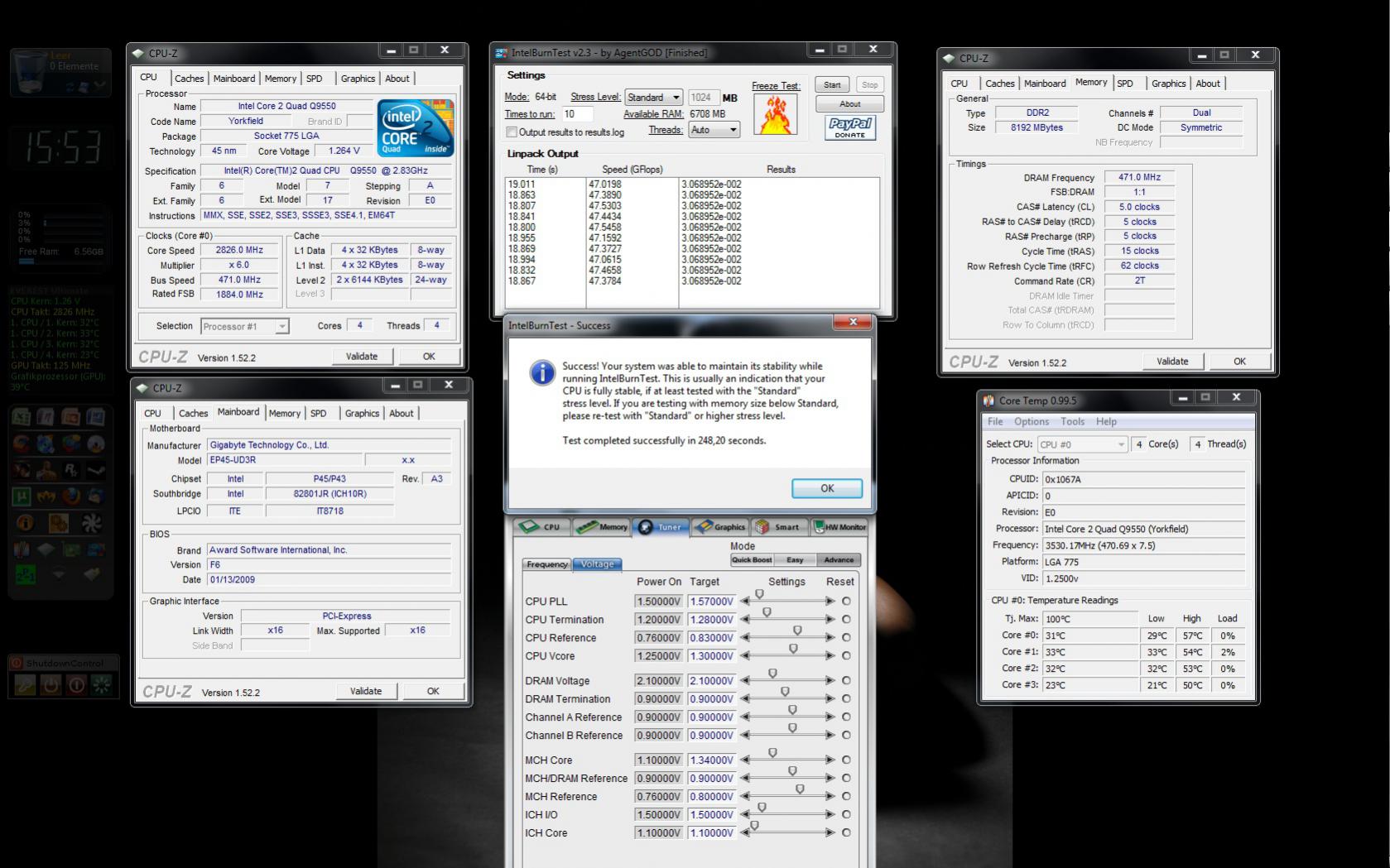The height and width of the screenshot is (868, 1390).
Task: Open the Tools menu in Core Temp
Action: click(1073, 421)
